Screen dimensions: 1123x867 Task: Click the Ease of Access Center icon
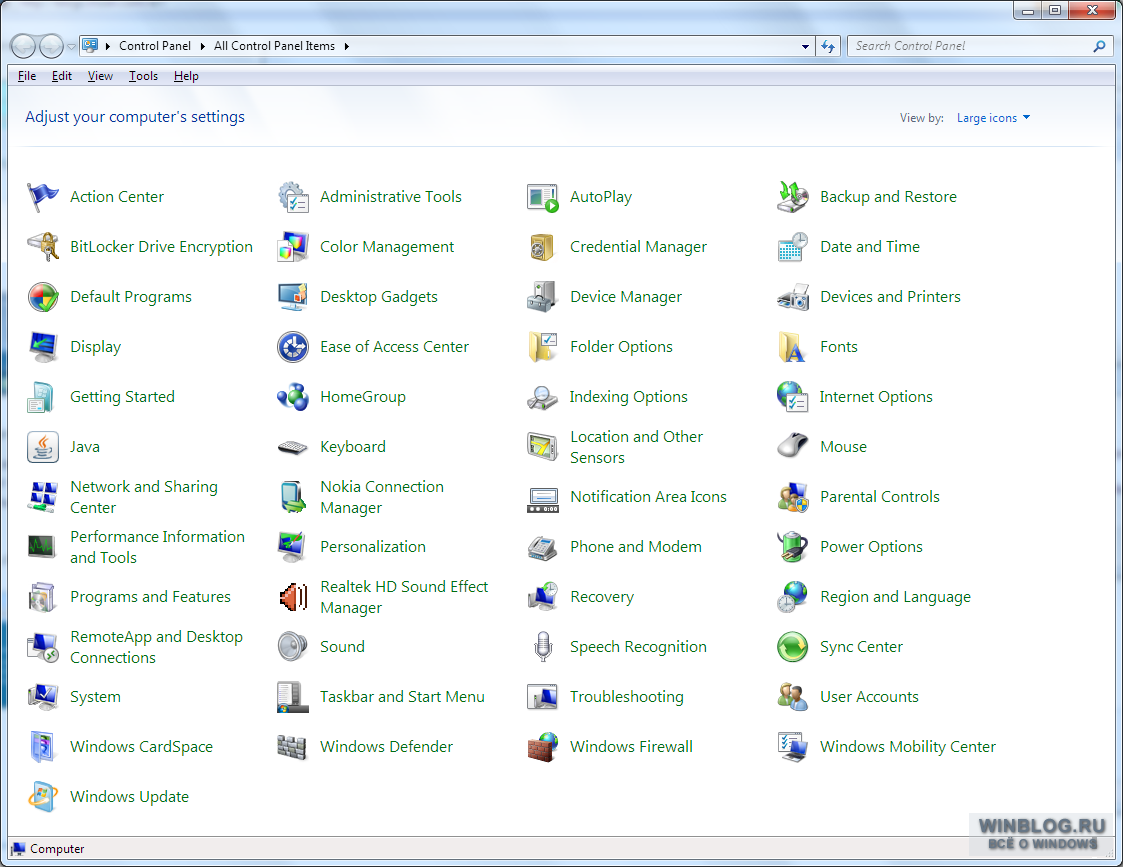click(x=293, y=347)
